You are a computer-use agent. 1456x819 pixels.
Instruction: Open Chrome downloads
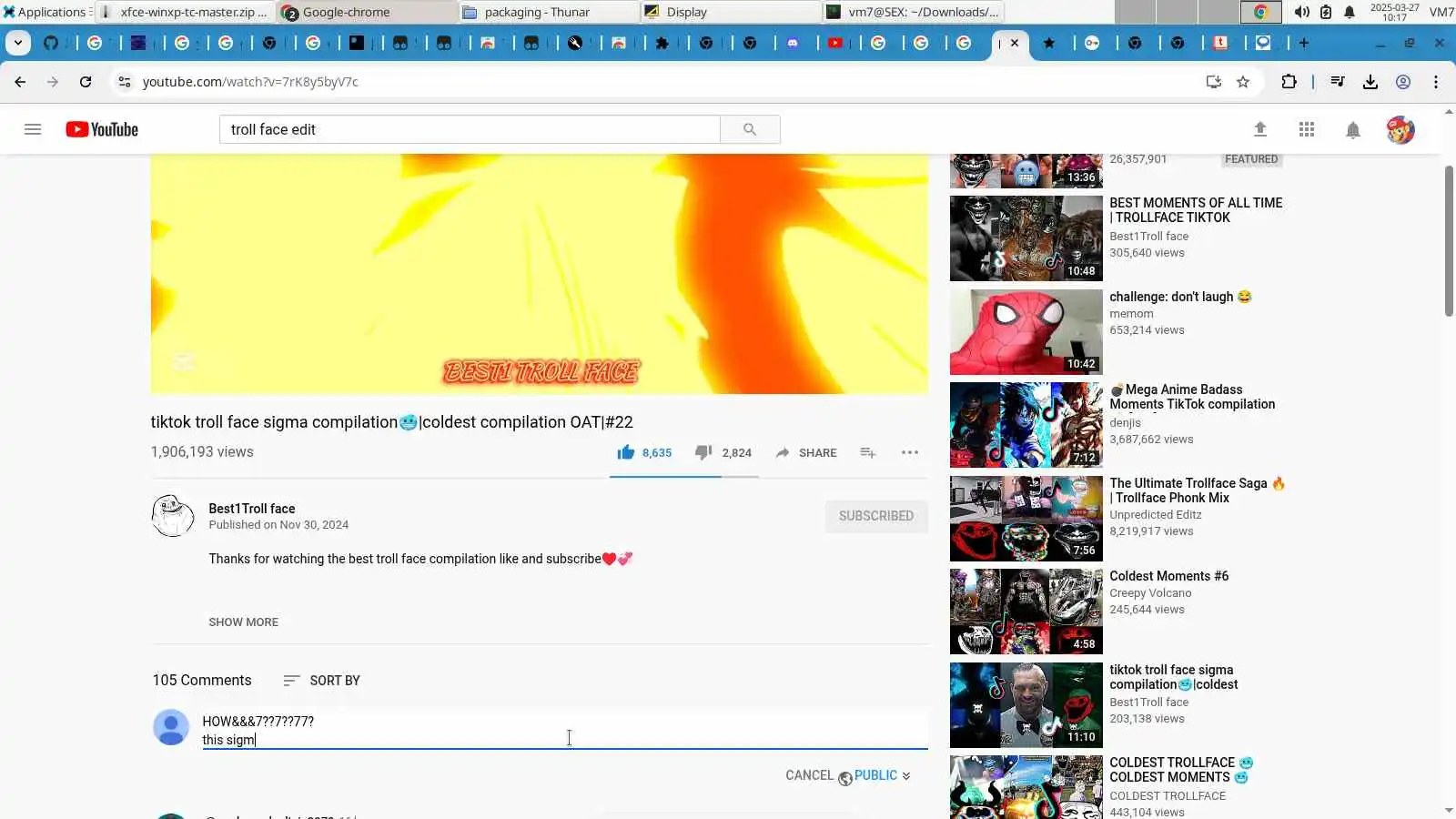coord(1370,82)
